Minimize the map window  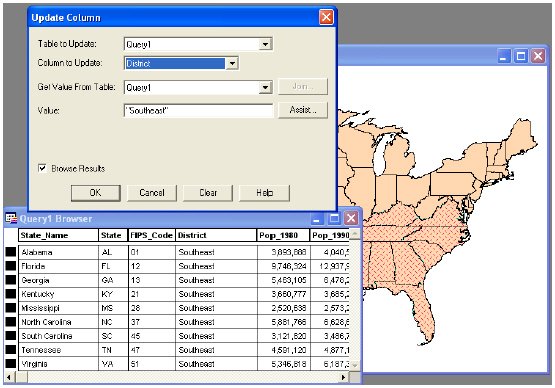(x=504, y=56)
